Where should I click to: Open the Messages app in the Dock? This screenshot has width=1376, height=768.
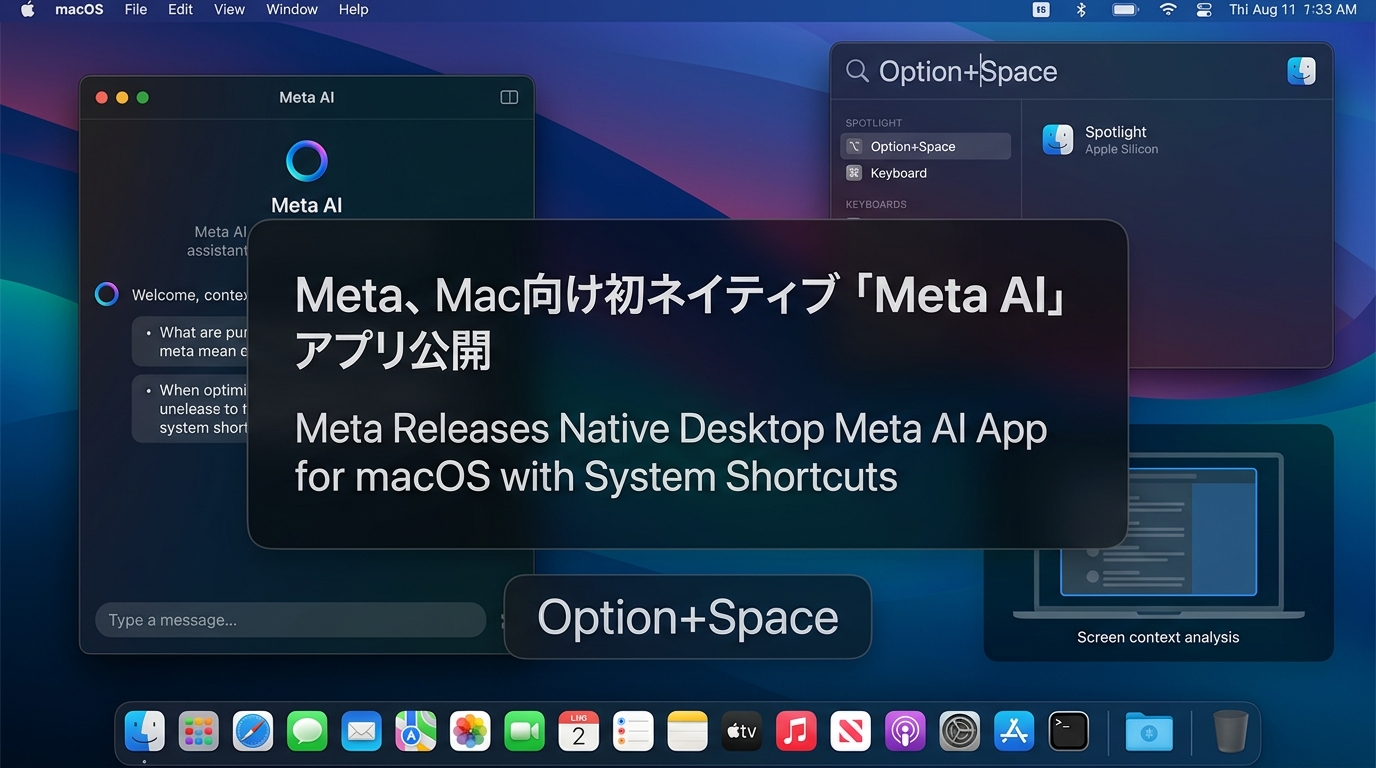307,731
